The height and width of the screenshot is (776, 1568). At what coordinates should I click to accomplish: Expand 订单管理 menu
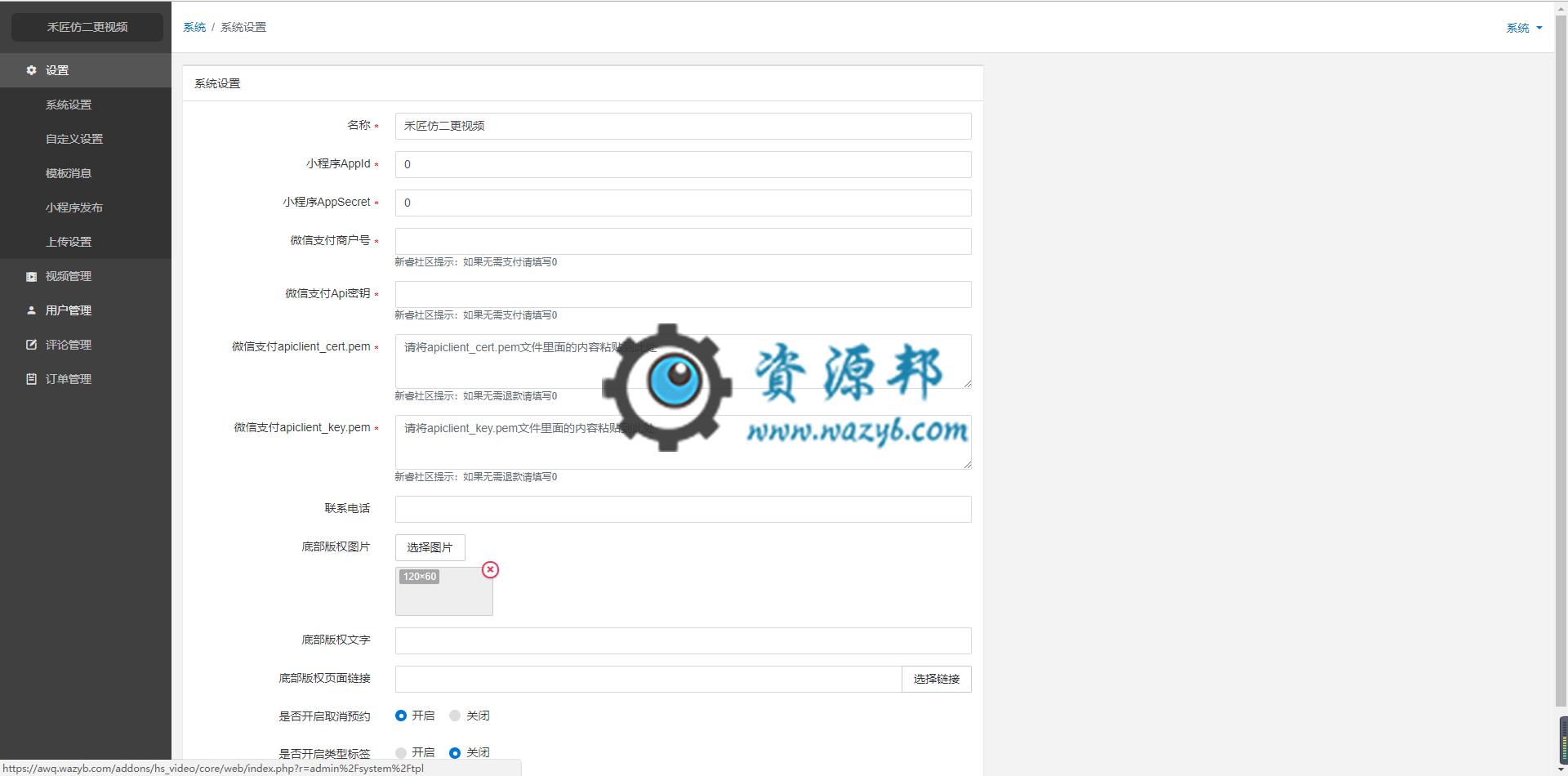[86, 379]
